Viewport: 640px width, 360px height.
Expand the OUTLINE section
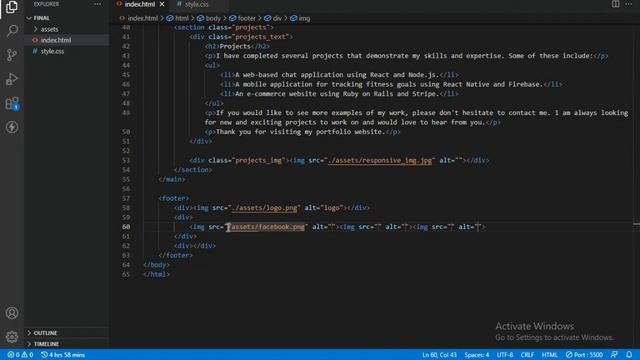[x=45, y=333]
